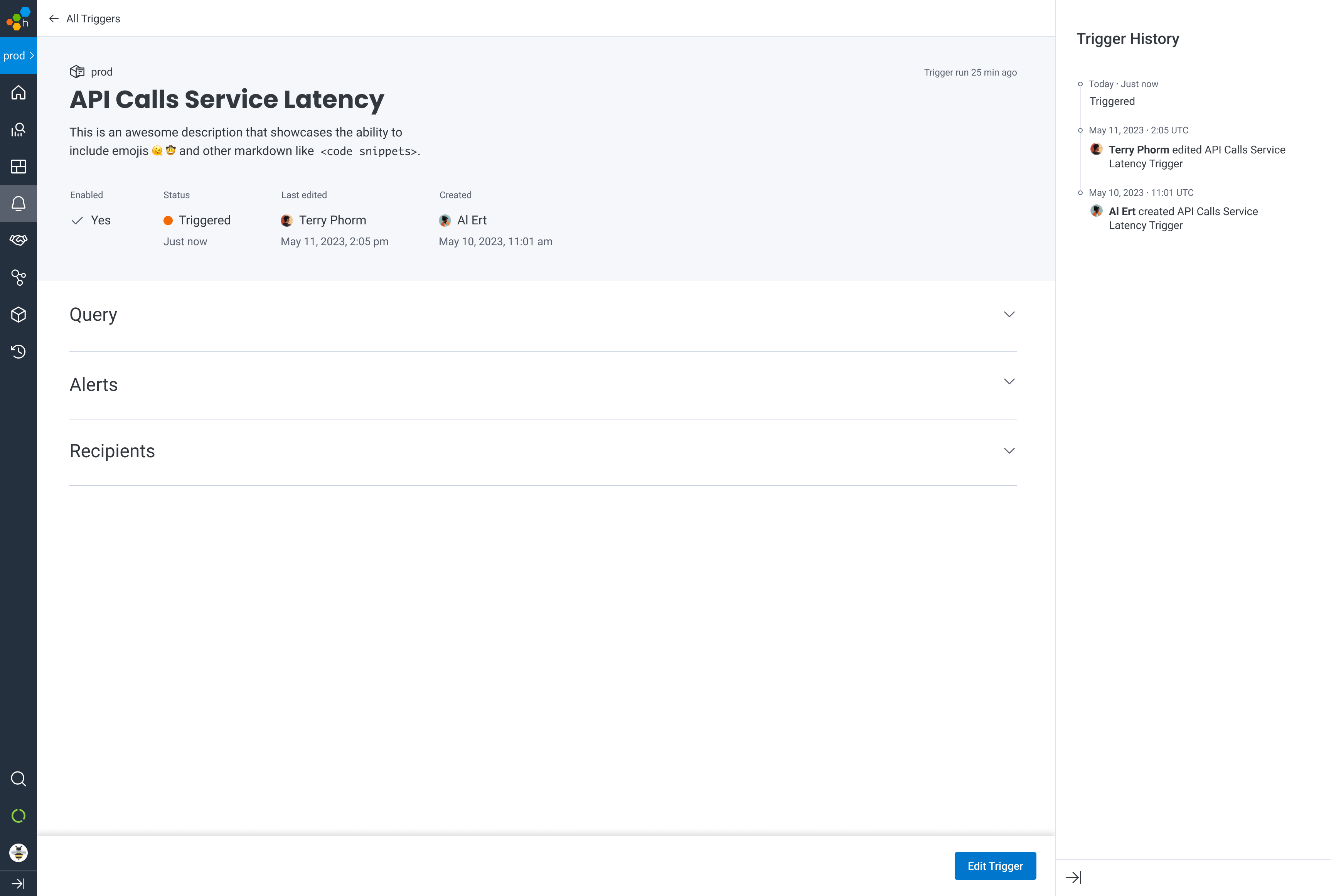Expand the Query section chevron
This screenshot has width=1331, height=896.
click(1009, 314)
